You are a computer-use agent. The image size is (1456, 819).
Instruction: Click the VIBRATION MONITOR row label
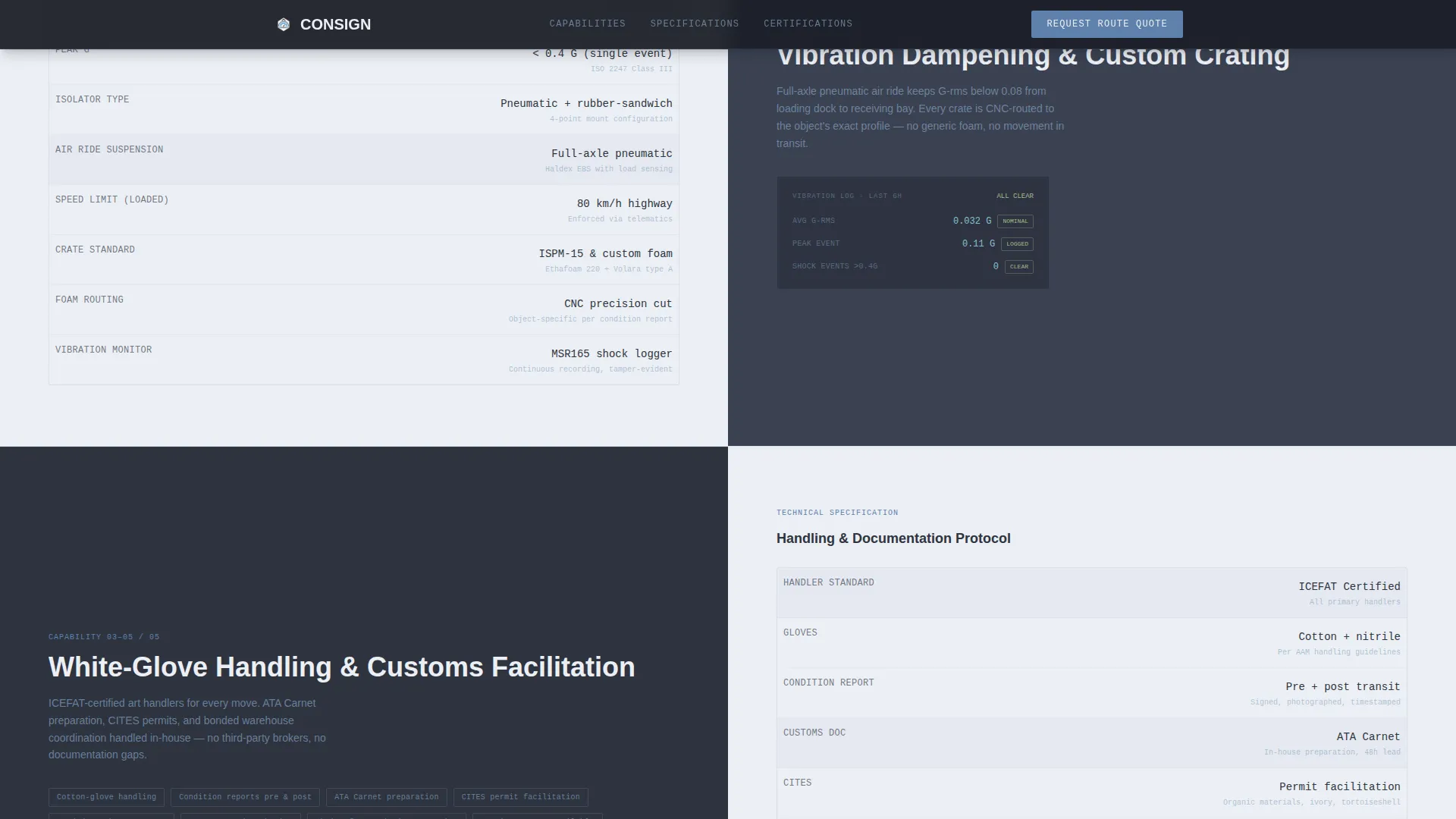103,350
